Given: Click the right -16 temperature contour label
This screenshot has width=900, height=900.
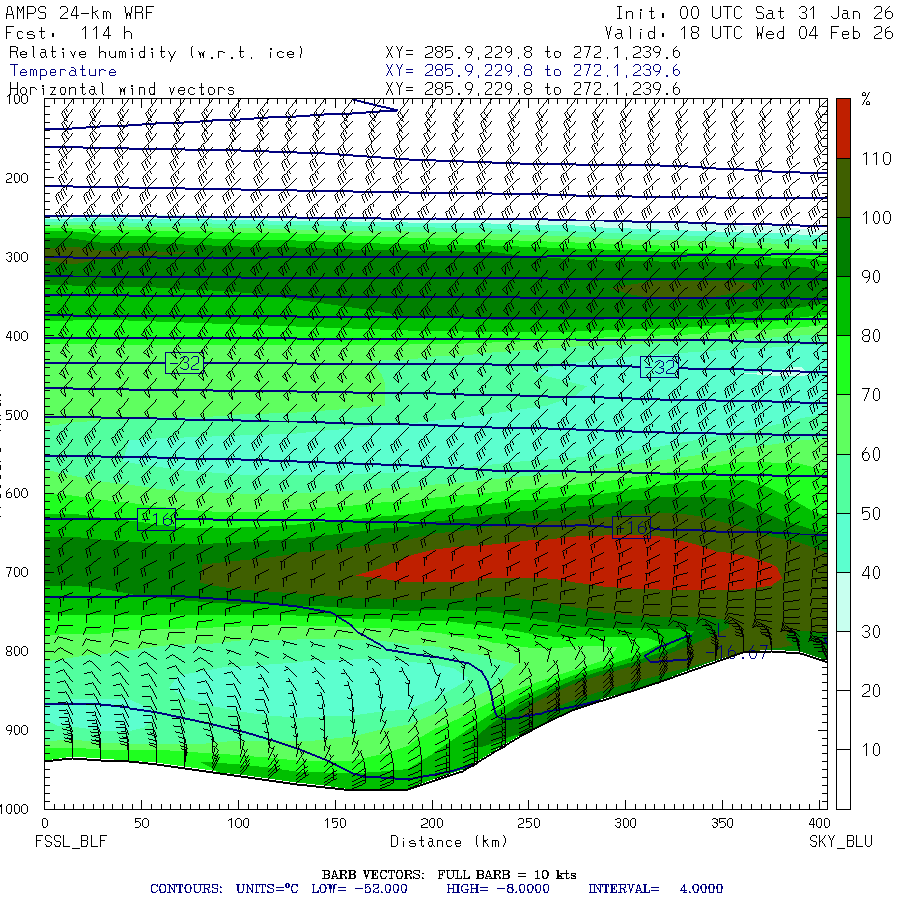Looking at the screenshot, I should 631,527.
